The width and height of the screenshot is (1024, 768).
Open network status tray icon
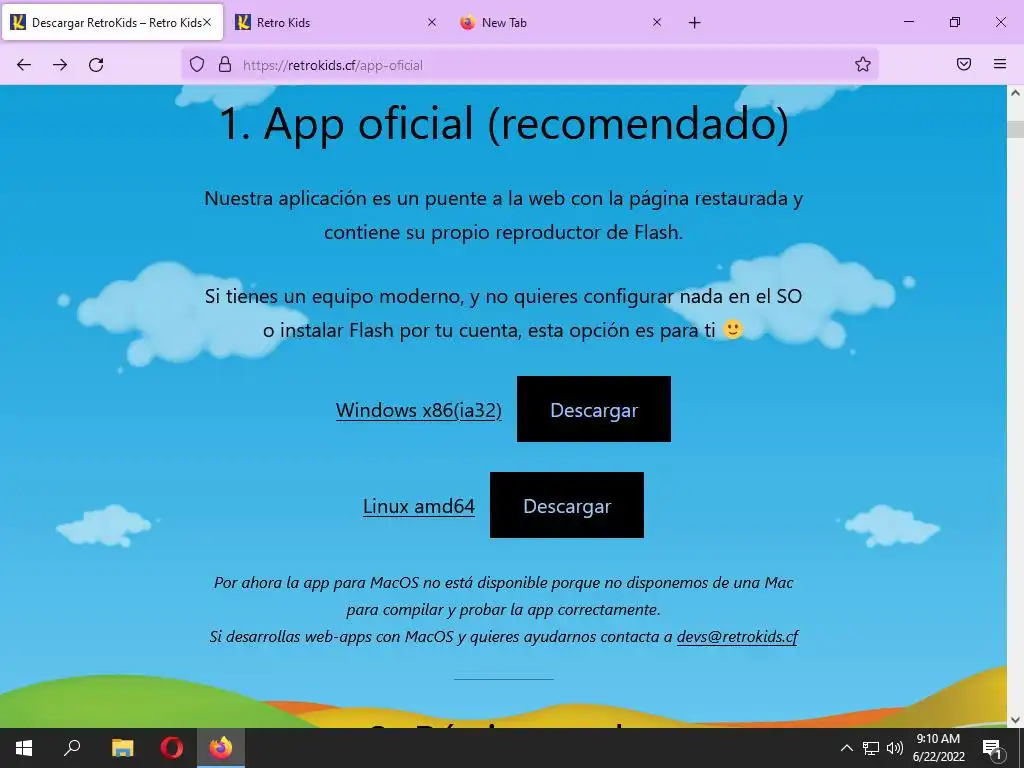pos(871,748)
